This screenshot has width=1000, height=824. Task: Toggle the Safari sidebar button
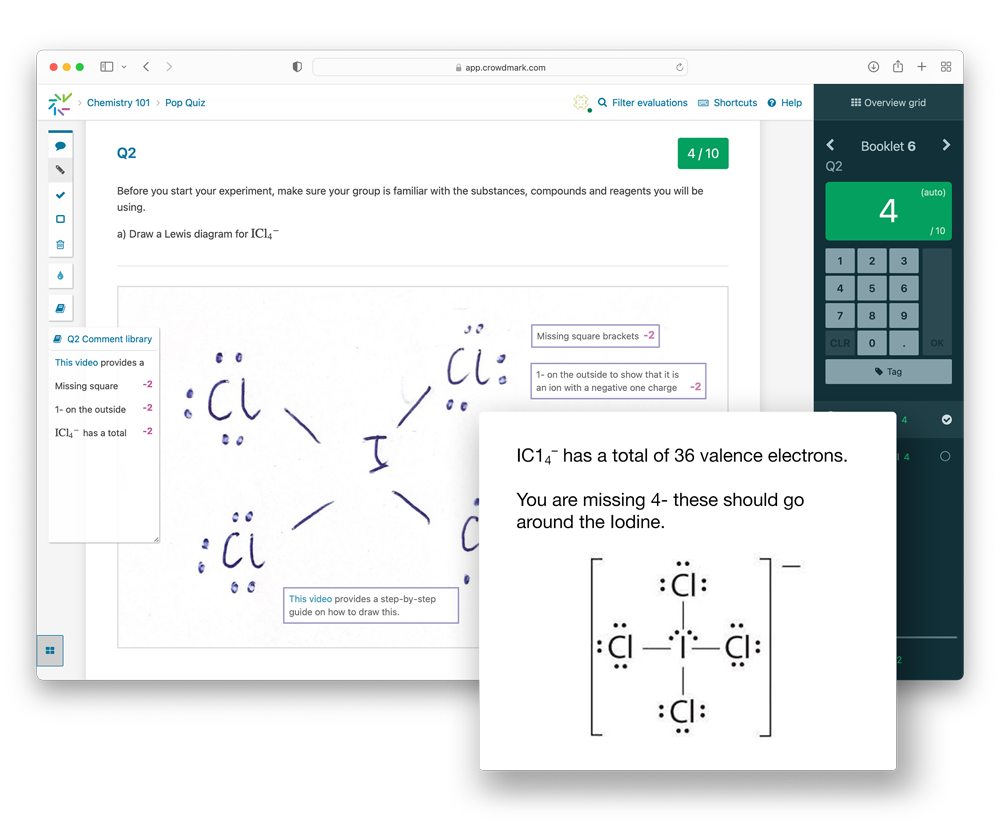(x=107, y=67)
